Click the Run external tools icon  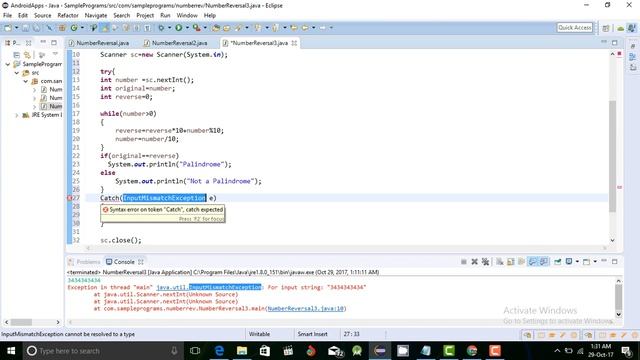click(x=197, y=28)
